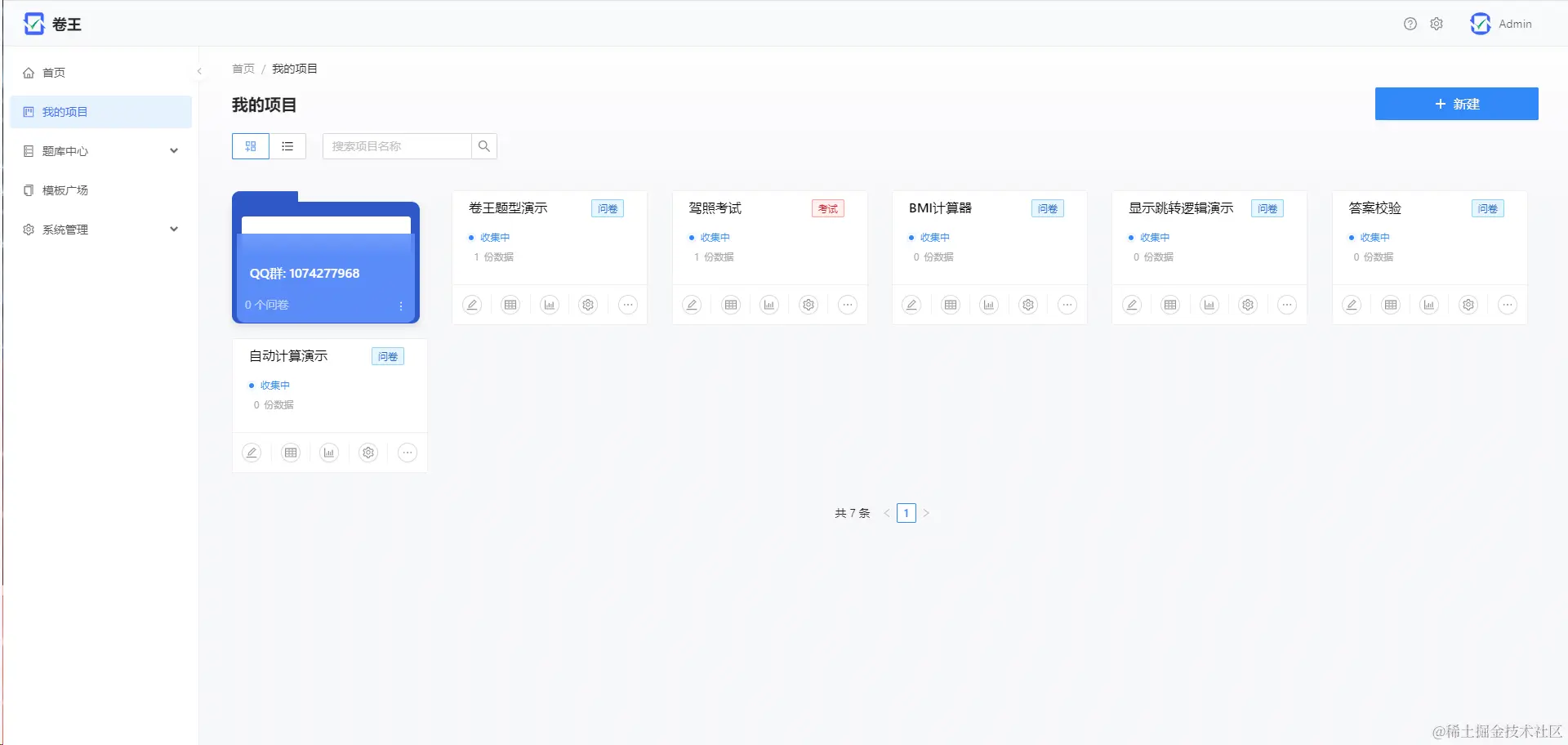Open the folder's three-dot menu

(401, 306)
